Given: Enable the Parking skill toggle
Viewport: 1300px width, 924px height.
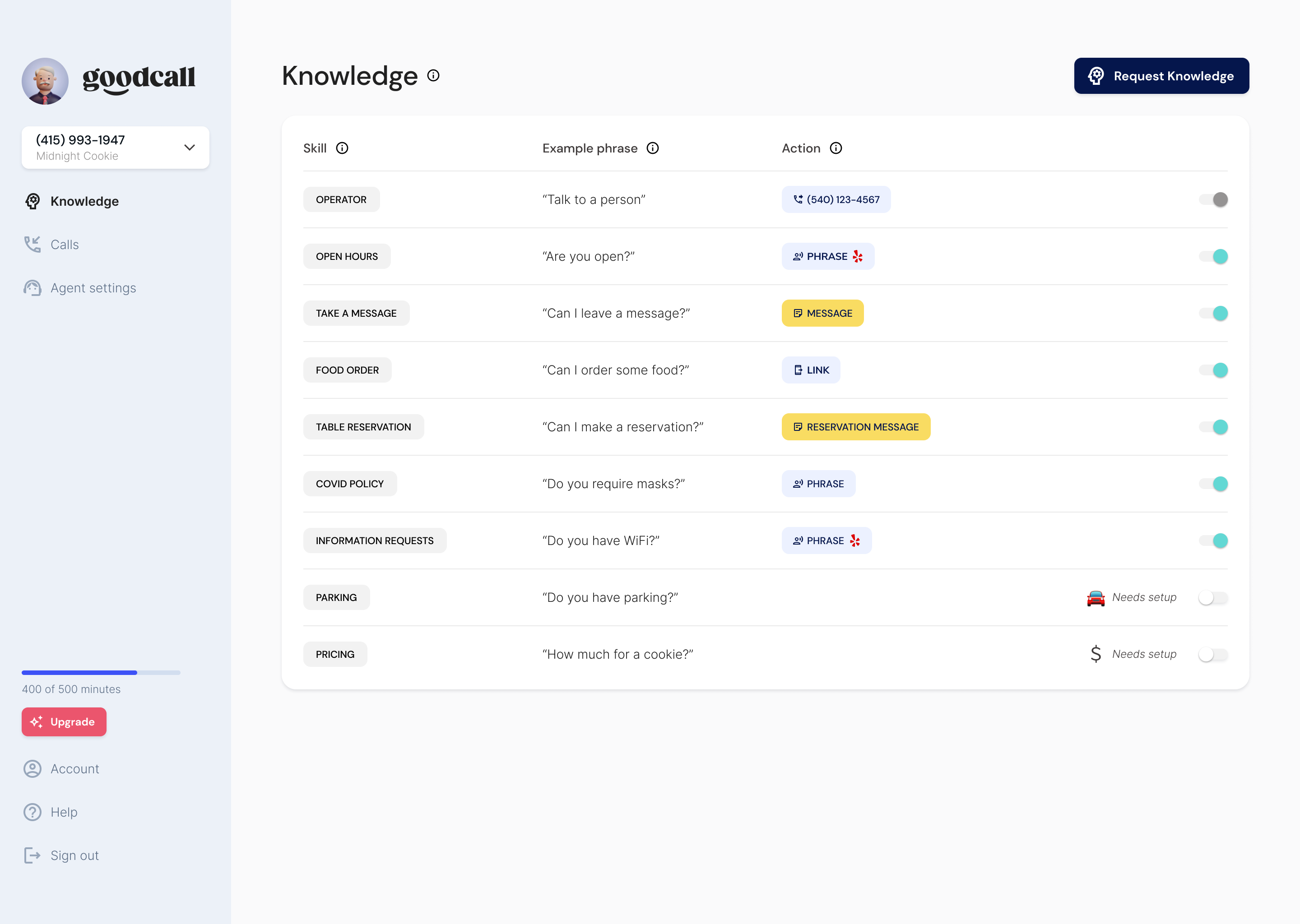Looking at the screenshot, I should [x=1213, y=598].
